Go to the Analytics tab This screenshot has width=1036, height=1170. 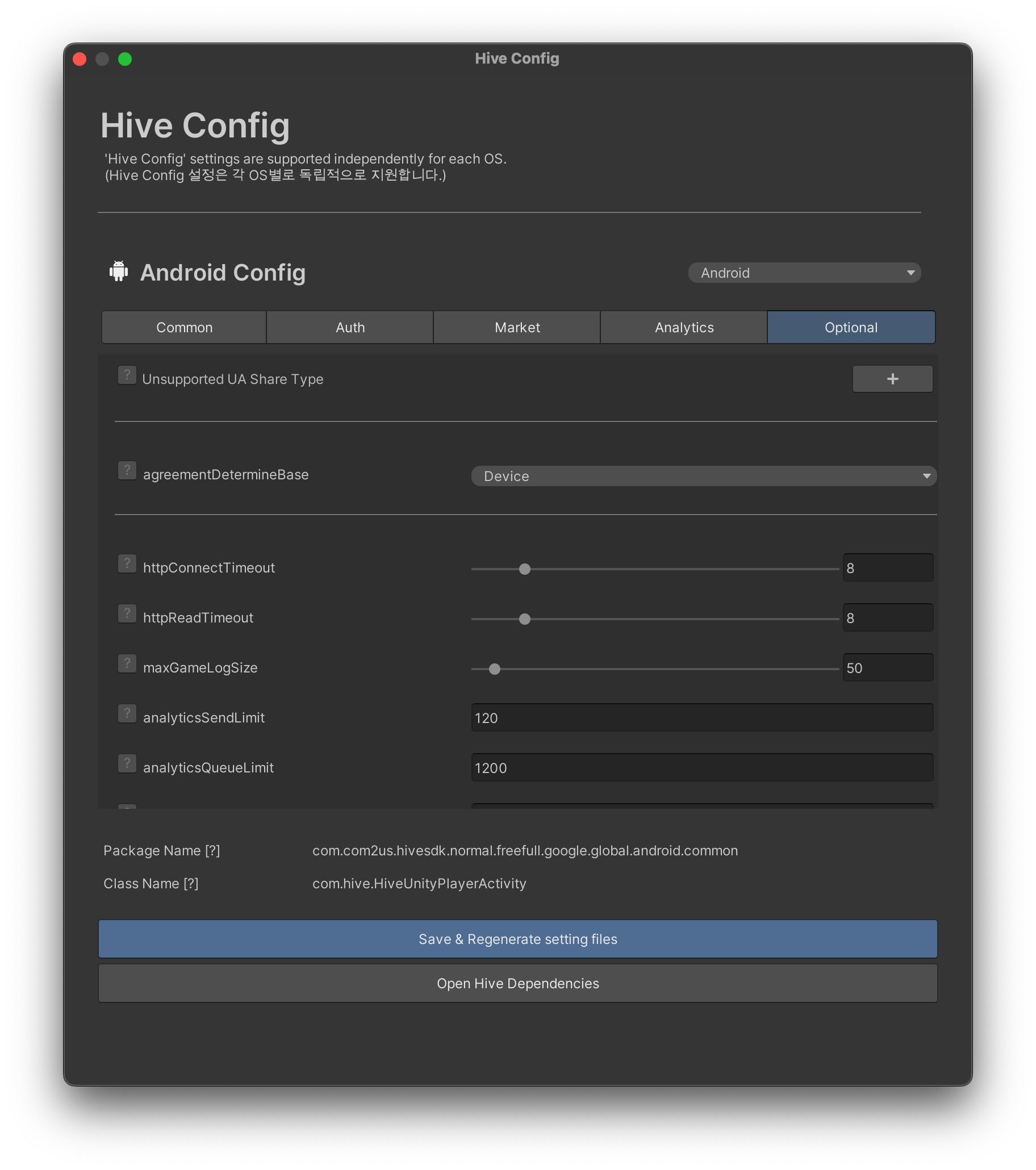[683, 327]
